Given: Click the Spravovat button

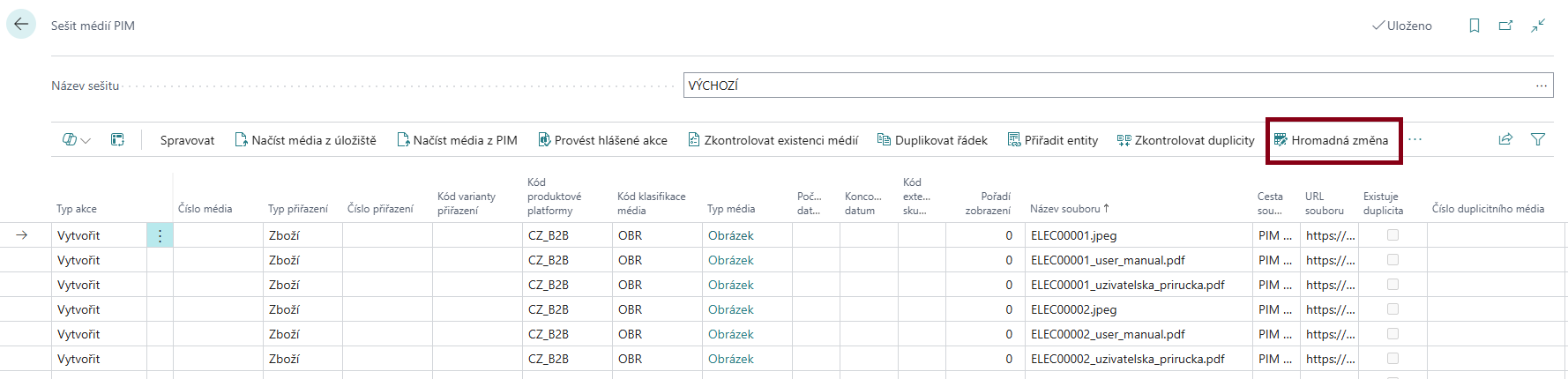Looking at the screenshot, I should click(x=187, y=140).
